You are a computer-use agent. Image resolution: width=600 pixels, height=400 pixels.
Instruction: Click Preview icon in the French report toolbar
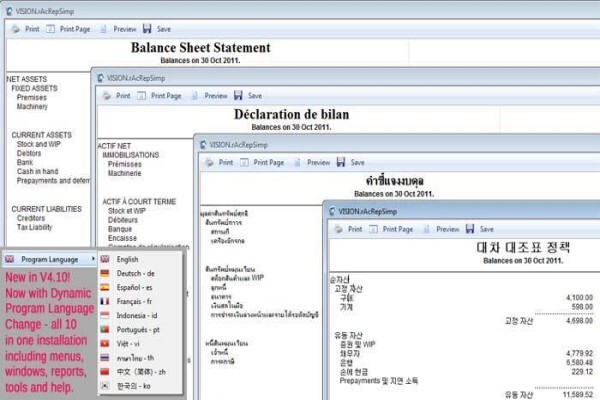point(194,96)
